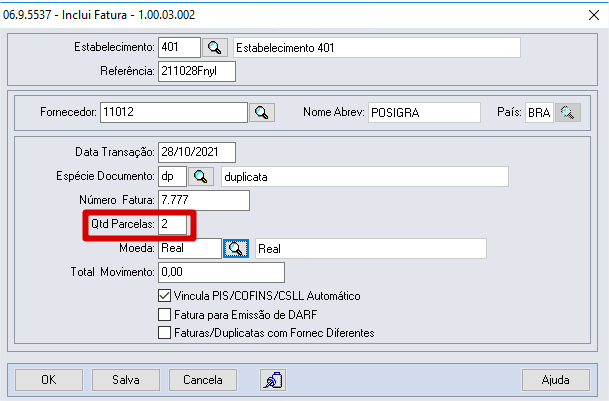Image resolution: width=609 pixels, height=401 pixels.
Task: Open Fornecedor search magnifier
Action: coord(262,112)
